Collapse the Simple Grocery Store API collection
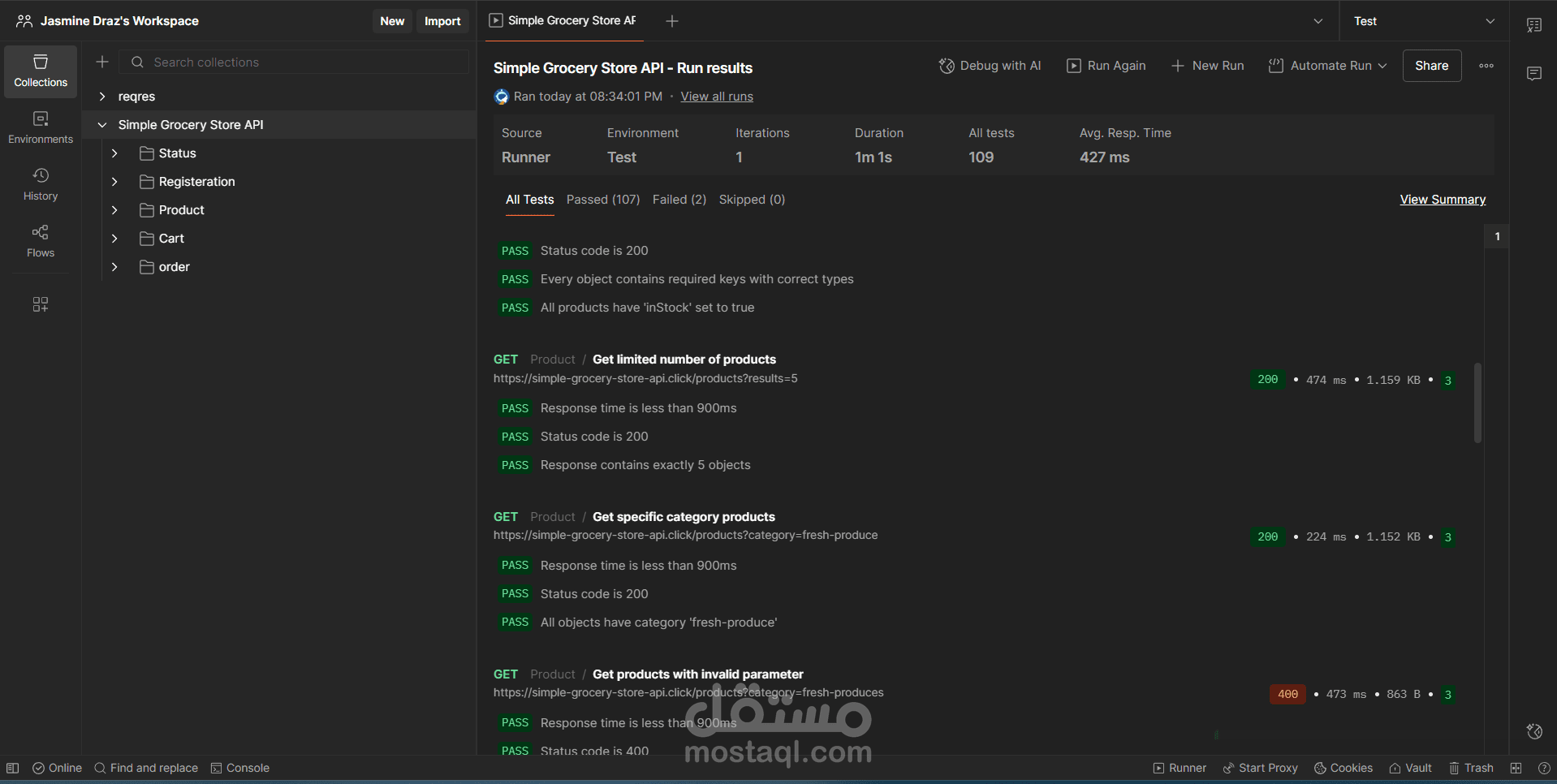 pos(102,125)
